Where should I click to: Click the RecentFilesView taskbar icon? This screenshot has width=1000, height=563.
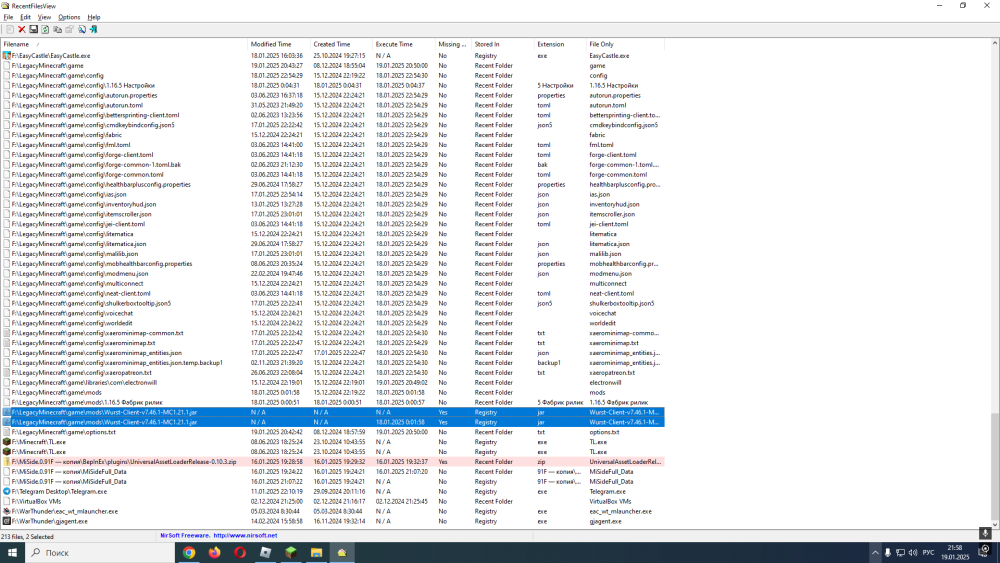coord(342,553)
